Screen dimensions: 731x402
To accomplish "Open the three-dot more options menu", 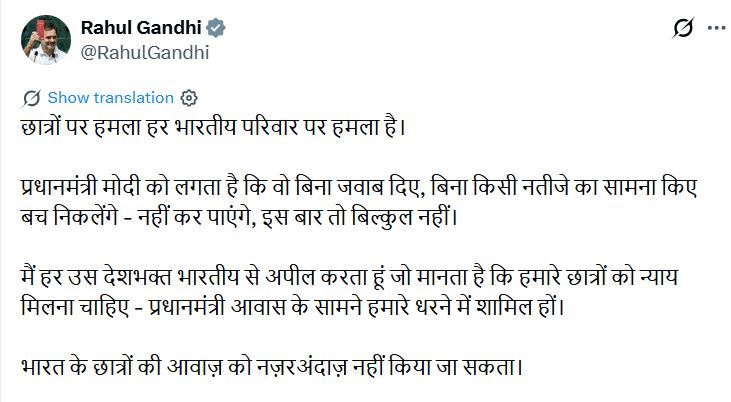I will (x=717, y=28).
